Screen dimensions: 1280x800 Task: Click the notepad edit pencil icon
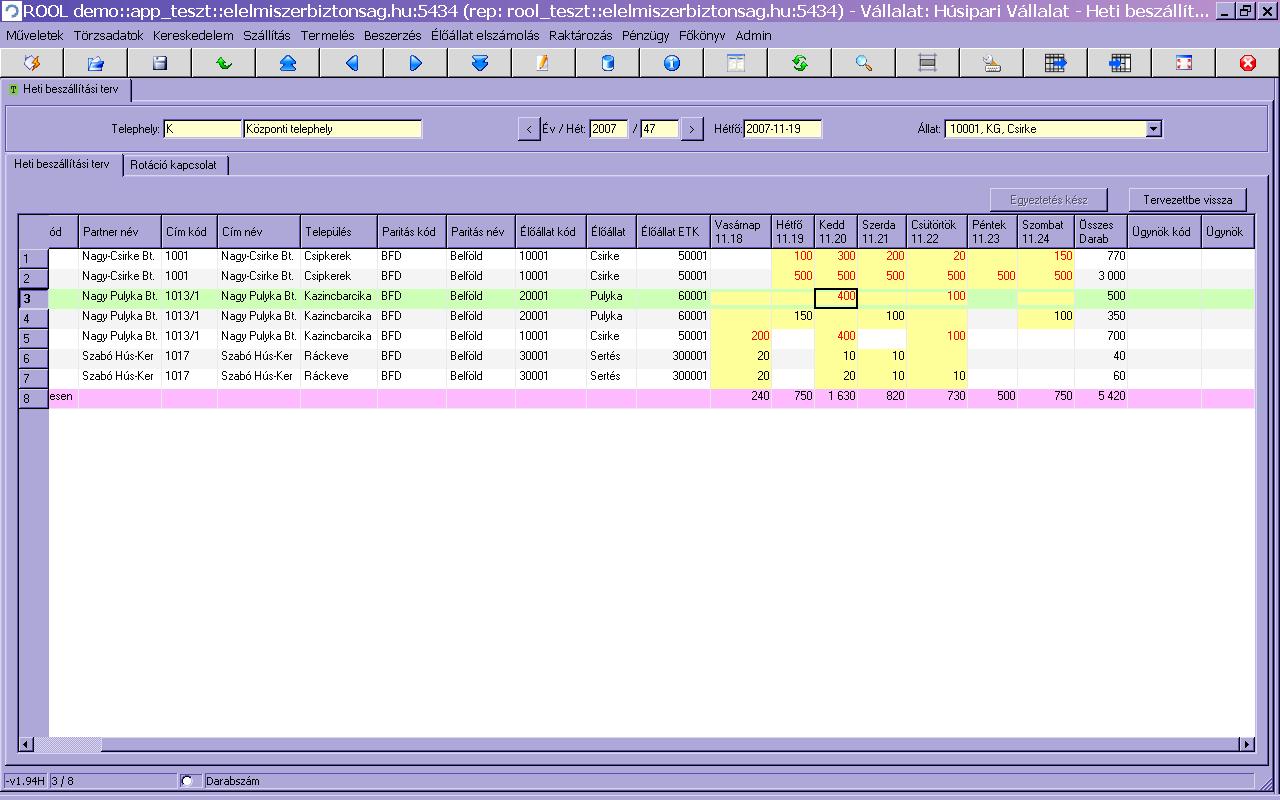[x=544, y=63]
